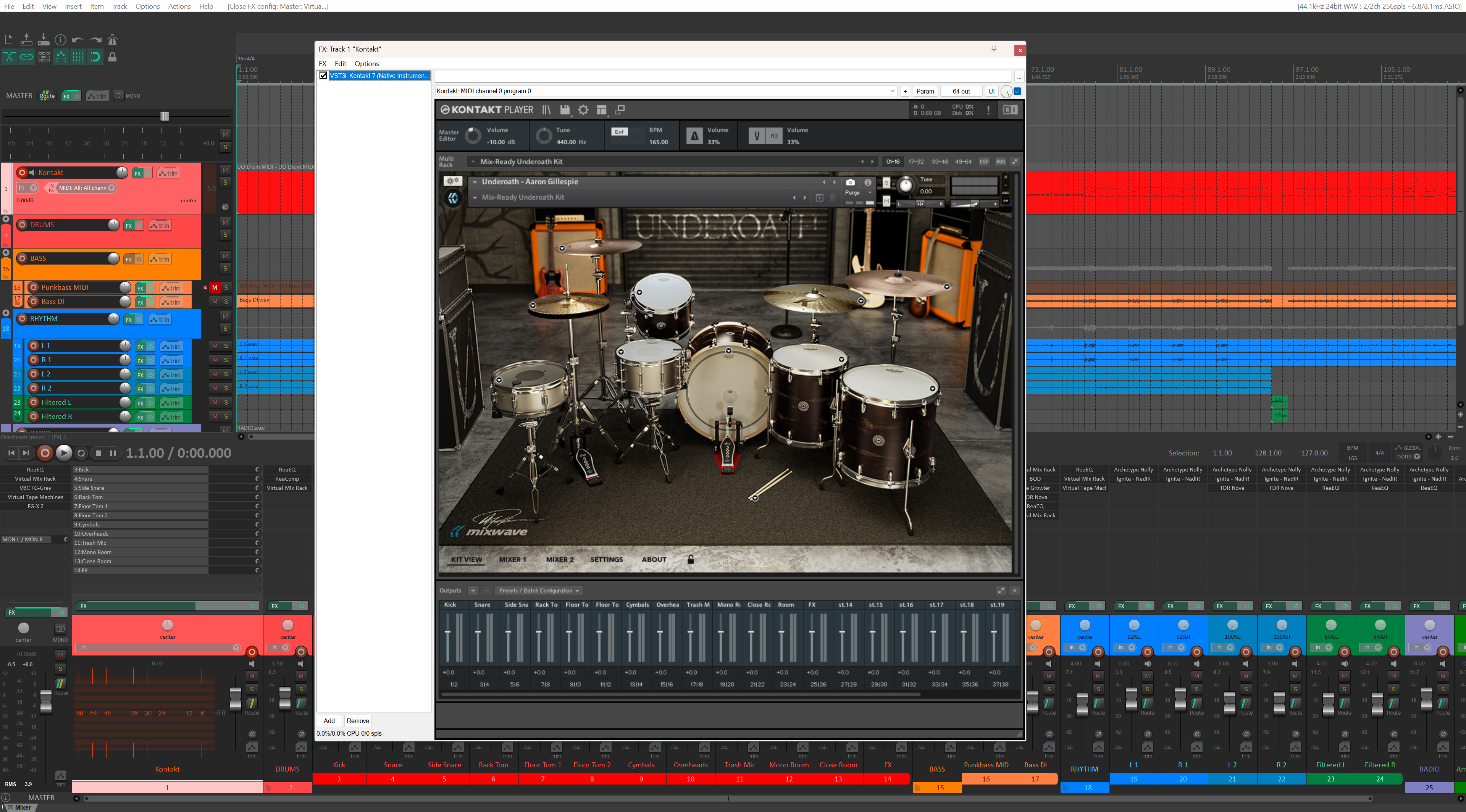1466x812 pixels.
Task: Toggle Kontakt metronome button
Action: click(694, 136)
